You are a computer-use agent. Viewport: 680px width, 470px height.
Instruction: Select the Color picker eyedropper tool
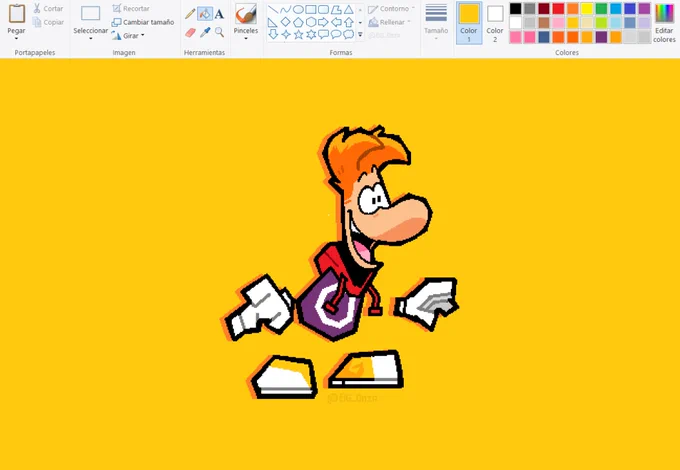coord(205,32)
